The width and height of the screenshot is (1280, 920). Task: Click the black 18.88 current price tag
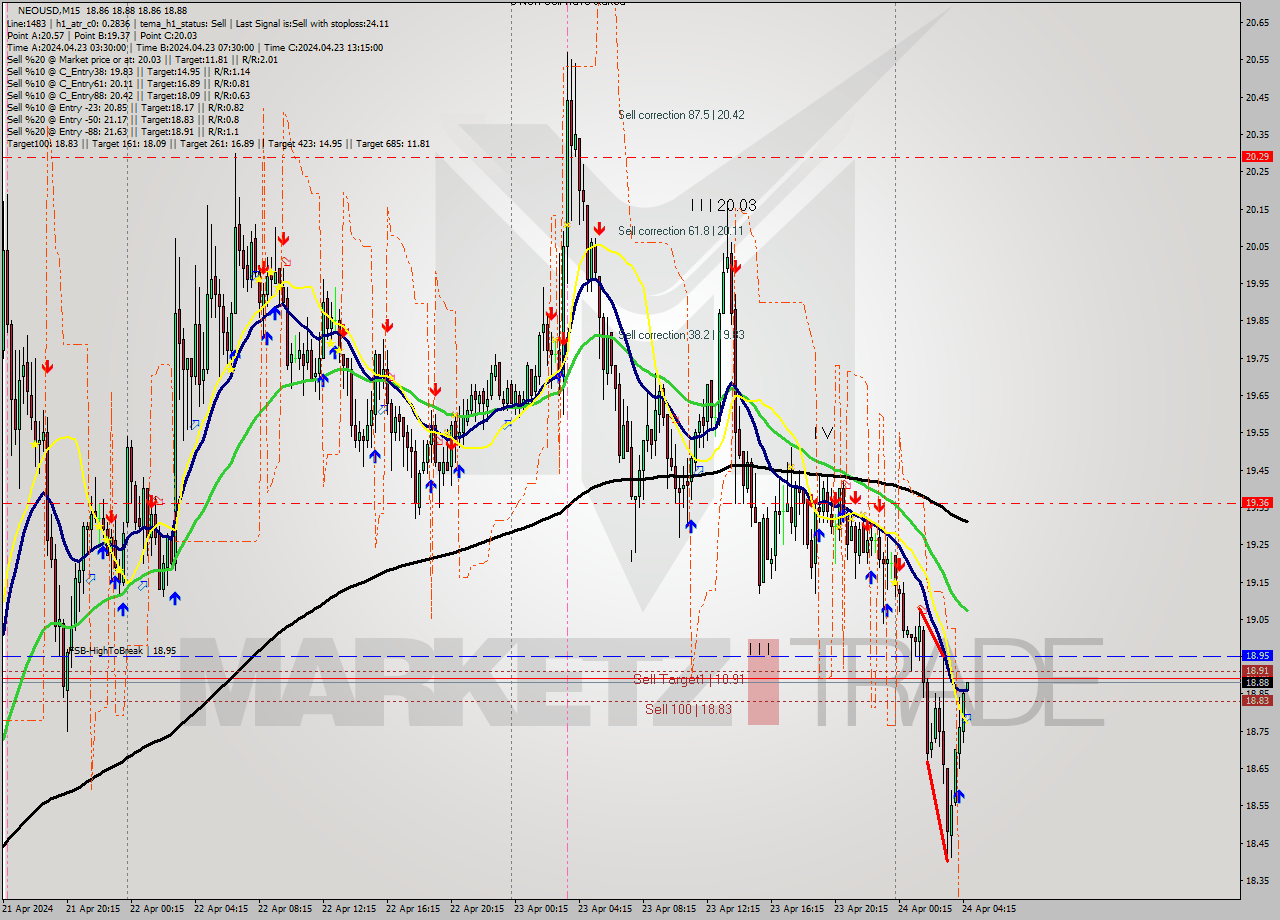click(x=1257, y=682)
